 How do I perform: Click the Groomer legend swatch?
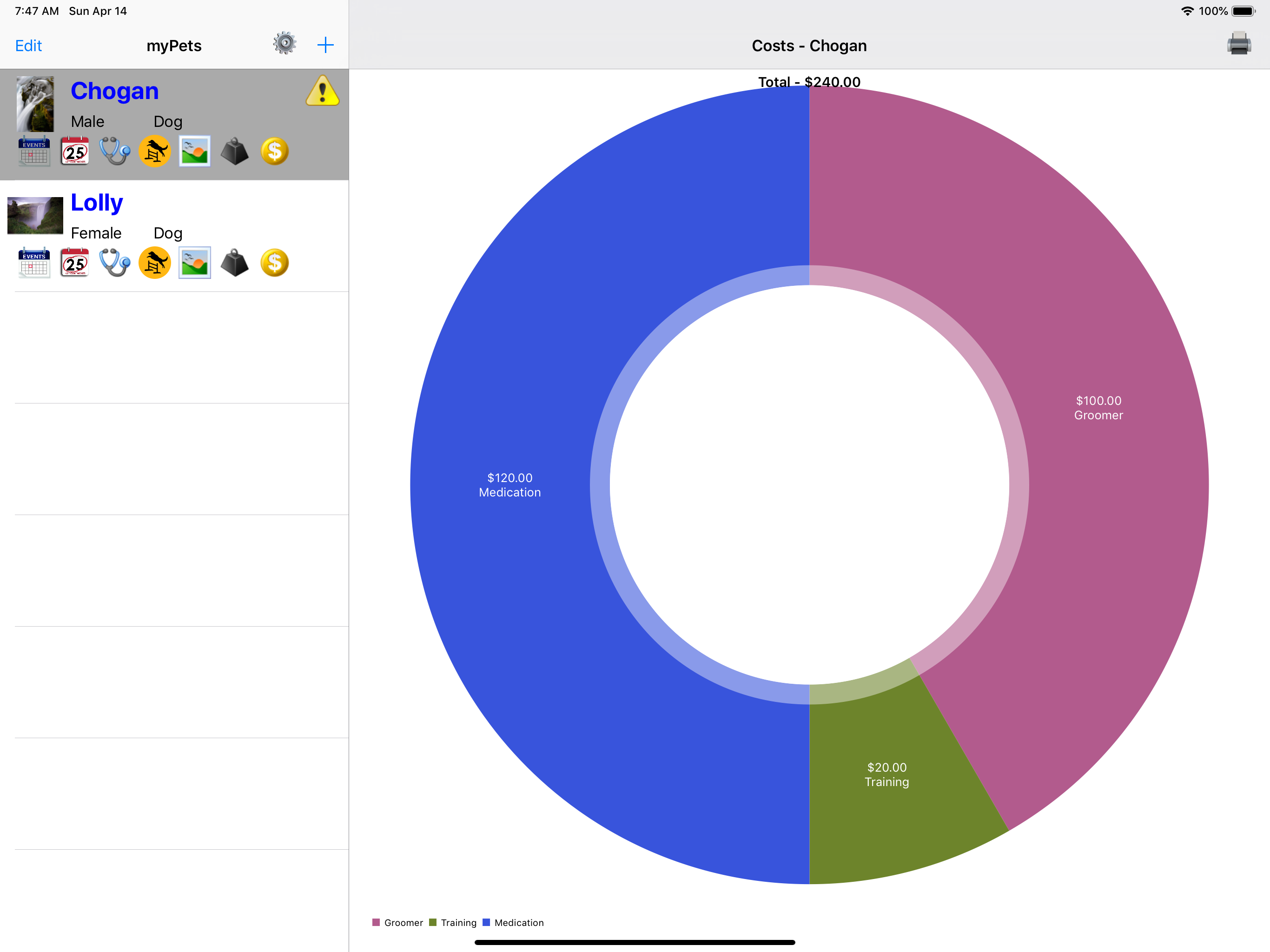[x=376, y=923]
